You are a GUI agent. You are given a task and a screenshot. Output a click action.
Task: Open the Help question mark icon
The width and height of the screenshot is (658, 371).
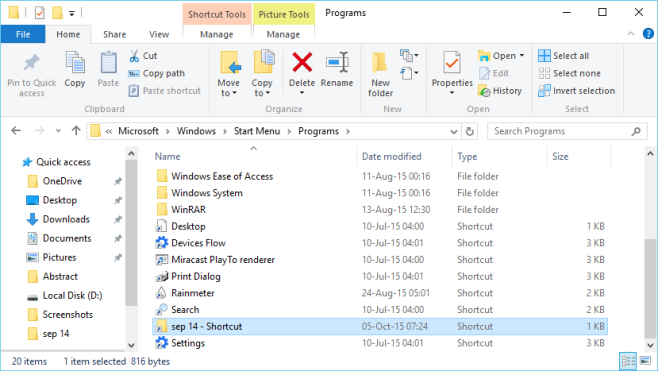[x=648, y=34]
